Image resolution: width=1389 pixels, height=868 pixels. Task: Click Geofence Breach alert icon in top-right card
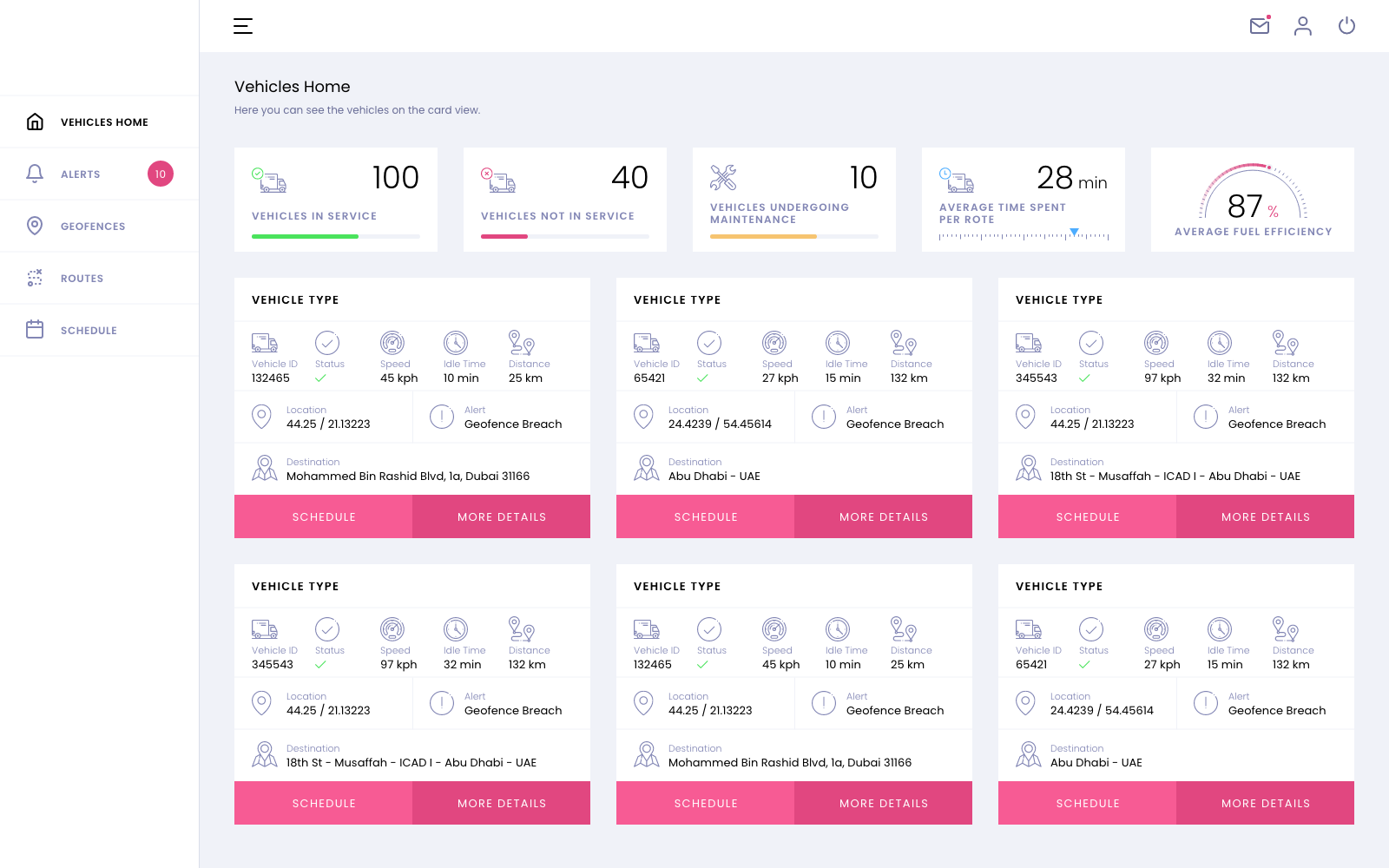(1206, 417)
